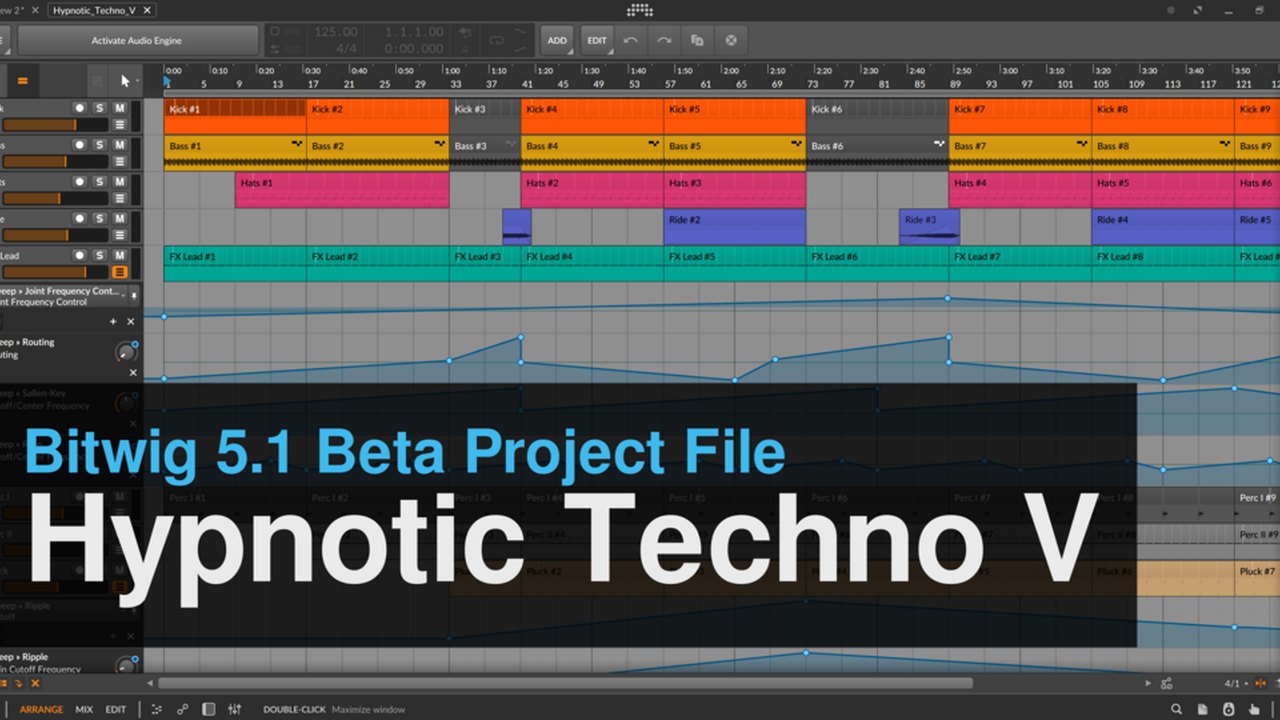Select the Bass #4 clip
The width and height of the screenshot is (1280, 720).
pyautogui.click(x=592, y=153)
